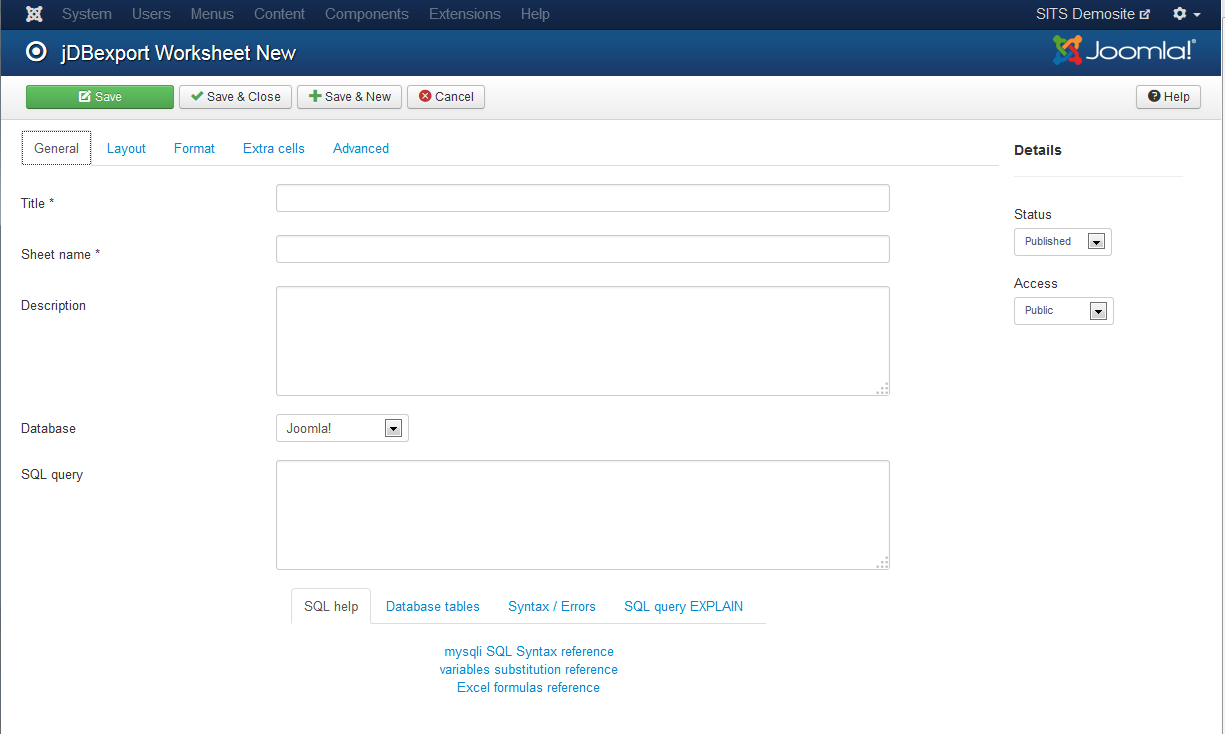The height and width of the screenshot is (734, 1225).
Task: Switch to the Layout tab
Action: pos(126,148)
